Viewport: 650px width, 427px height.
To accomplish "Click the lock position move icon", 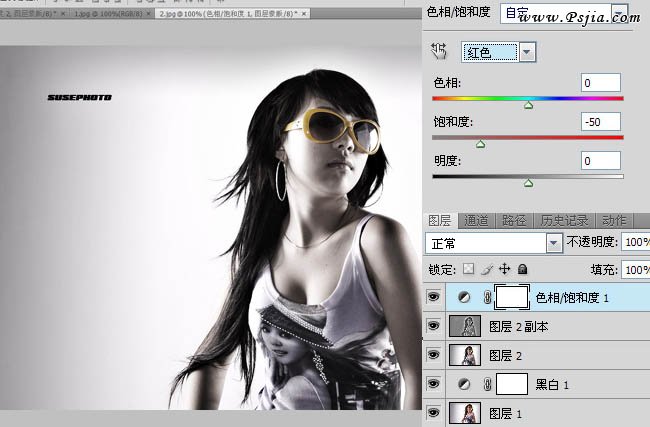I will click(x=504, y=269).
